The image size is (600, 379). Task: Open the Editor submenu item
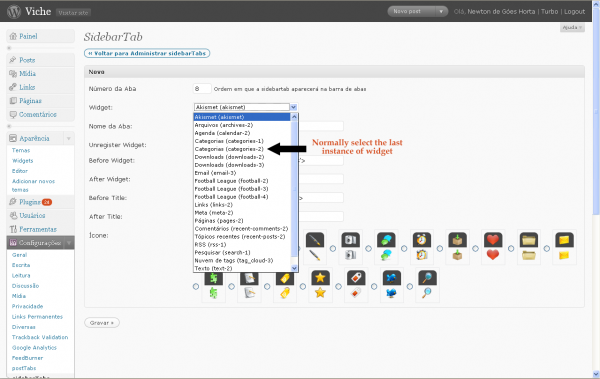point(20,171)
